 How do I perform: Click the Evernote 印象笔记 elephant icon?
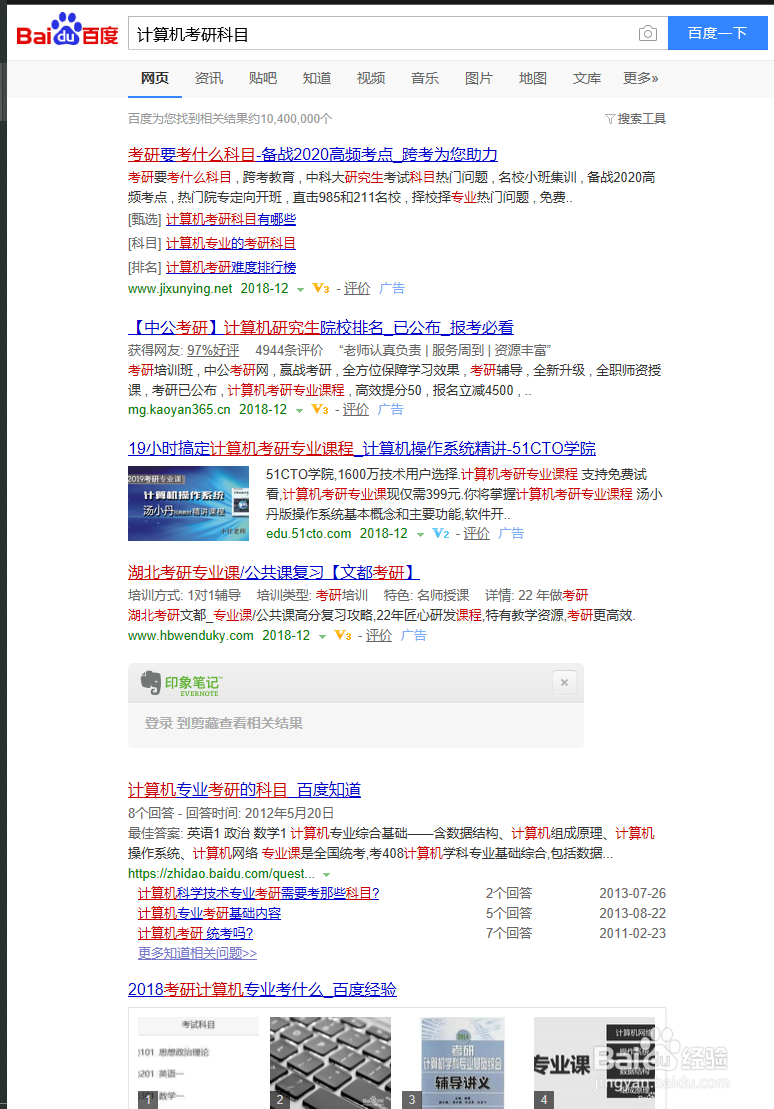(151, 682)
